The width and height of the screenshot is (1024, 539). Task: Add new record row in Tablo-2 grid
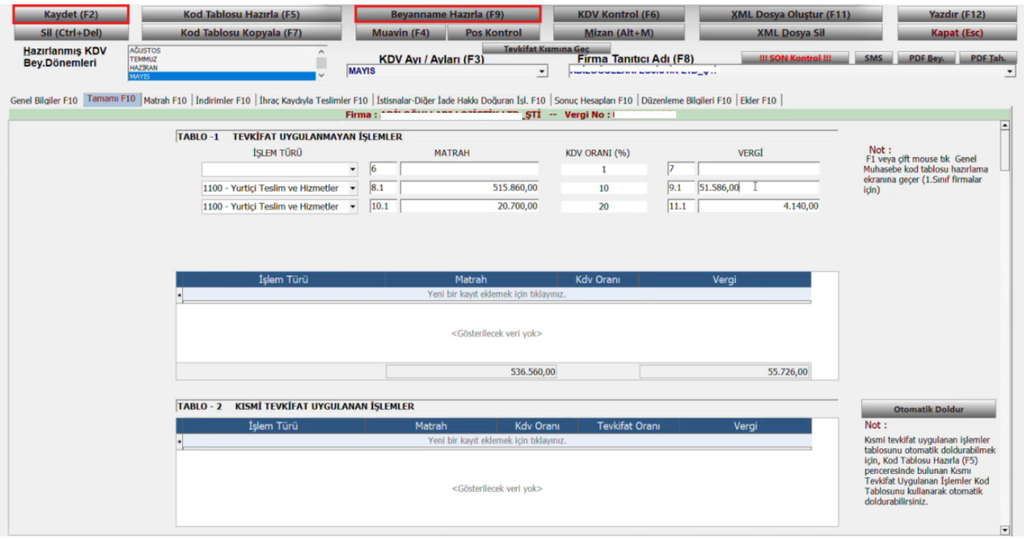[496, 441]
